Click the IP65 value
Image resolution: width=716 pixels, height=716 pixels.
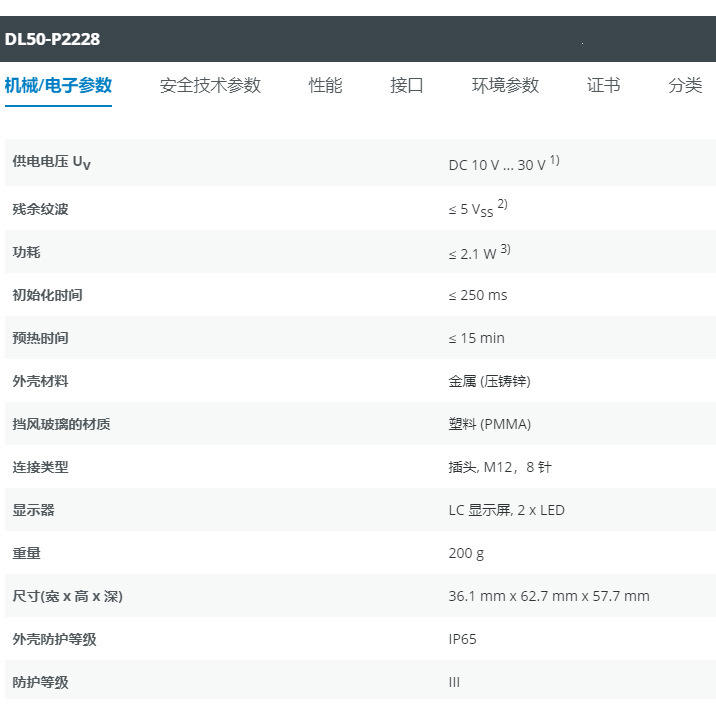[x=462, y=639]
